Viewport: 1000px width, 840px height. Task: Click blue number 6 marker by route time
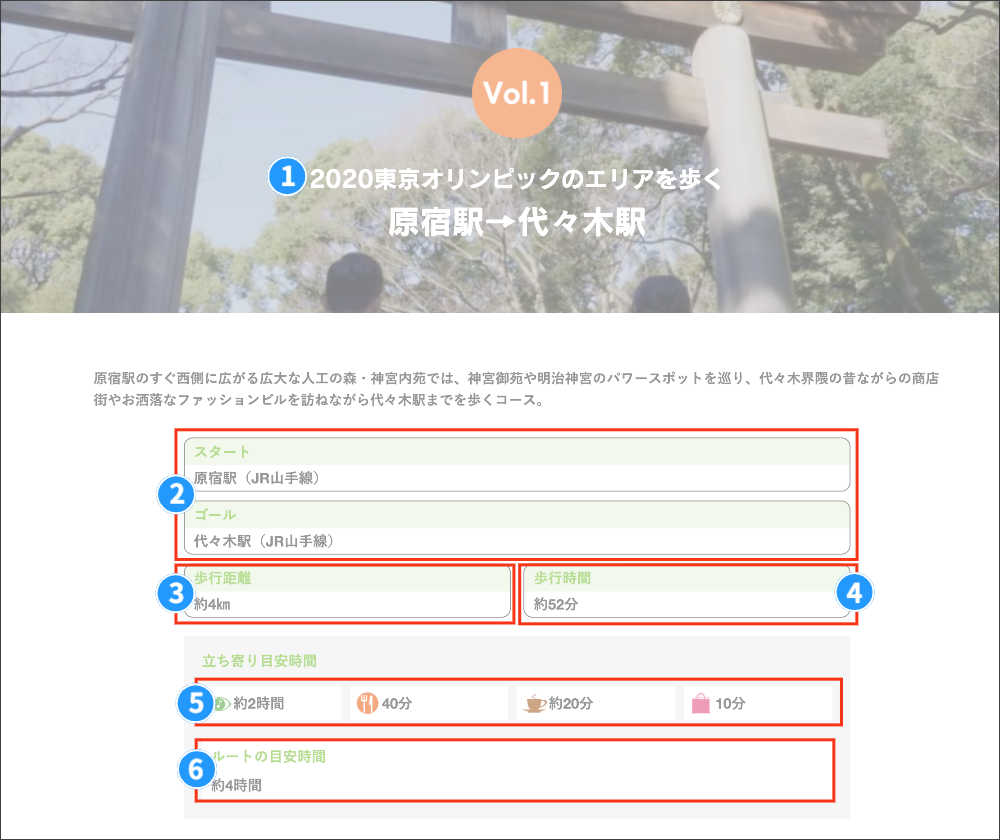196,769
